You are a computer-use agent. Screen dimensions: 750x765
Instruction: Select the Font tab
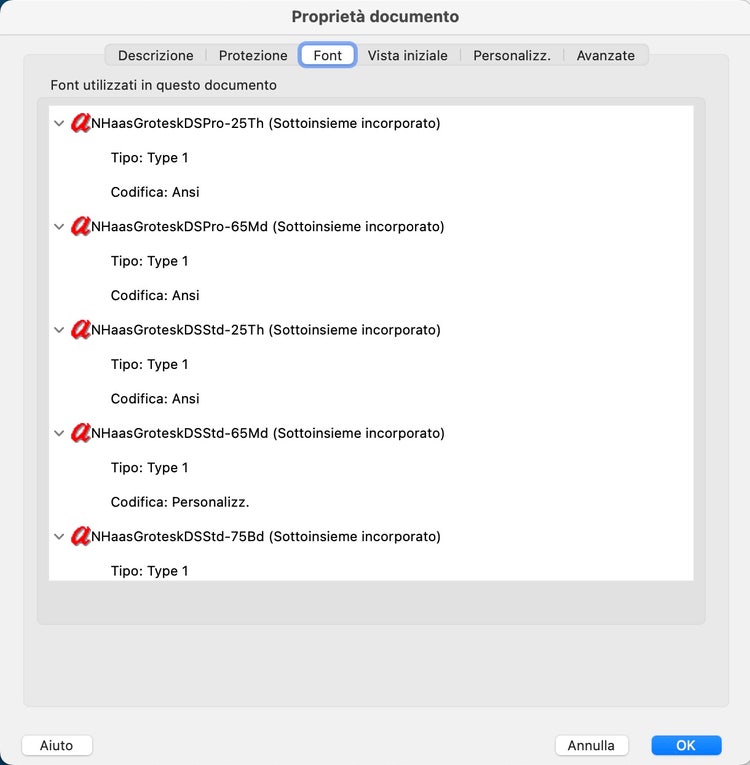[x=327, y=56]
